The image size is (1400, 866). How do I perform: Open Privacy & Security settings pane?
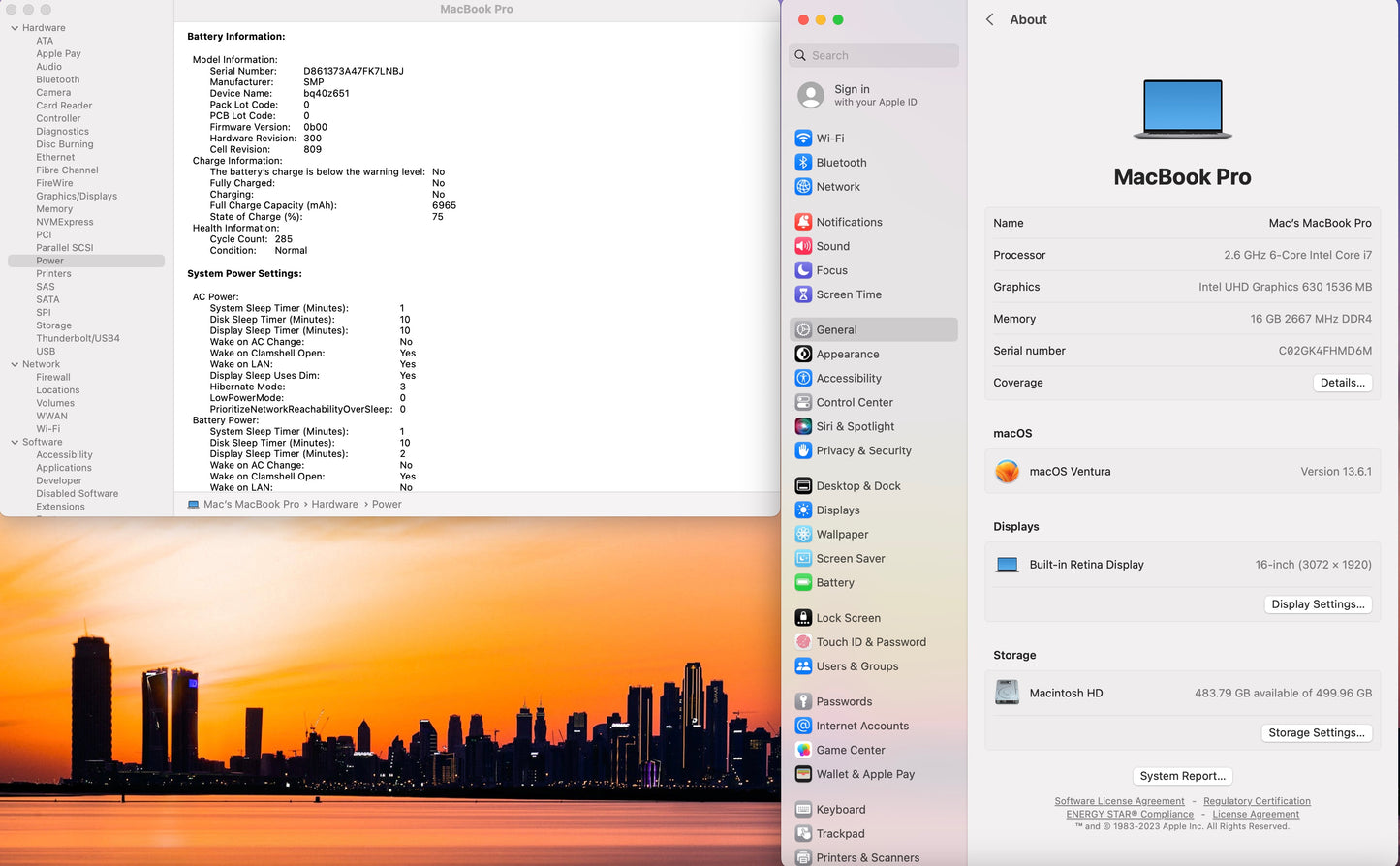point(863,450)
